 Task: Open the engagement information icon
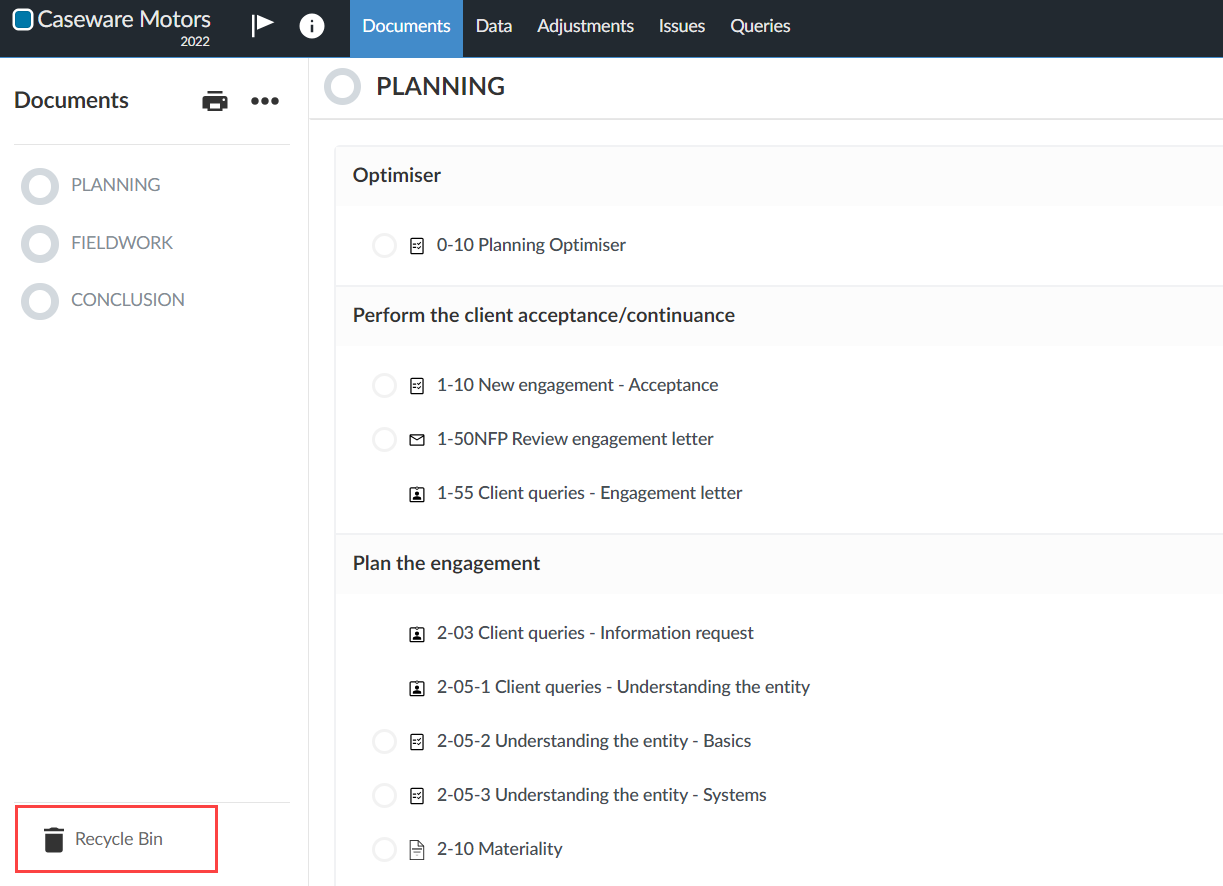[x=312, y=26]
